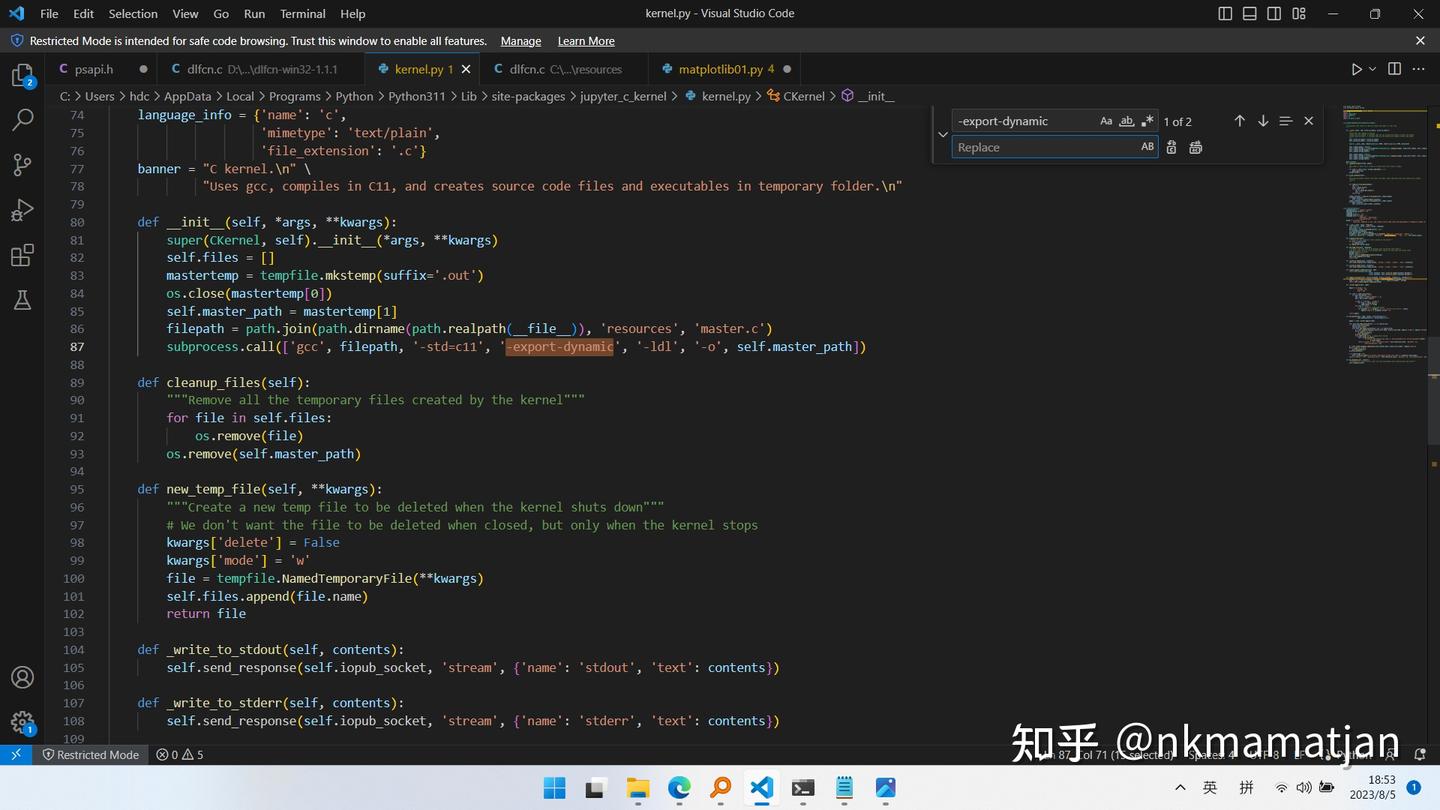
Task: Run kernel.py with the play button
Action: (x=1356, y=68)
